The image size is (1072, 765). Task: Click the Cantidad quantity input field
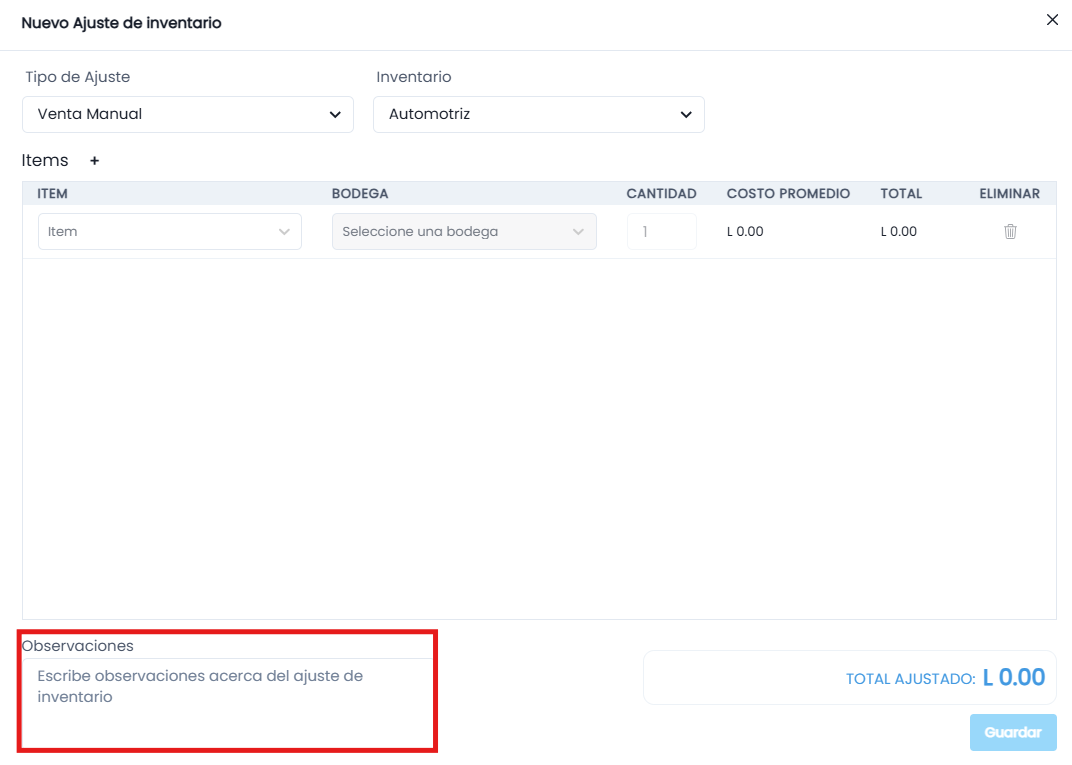pos(662,232)
